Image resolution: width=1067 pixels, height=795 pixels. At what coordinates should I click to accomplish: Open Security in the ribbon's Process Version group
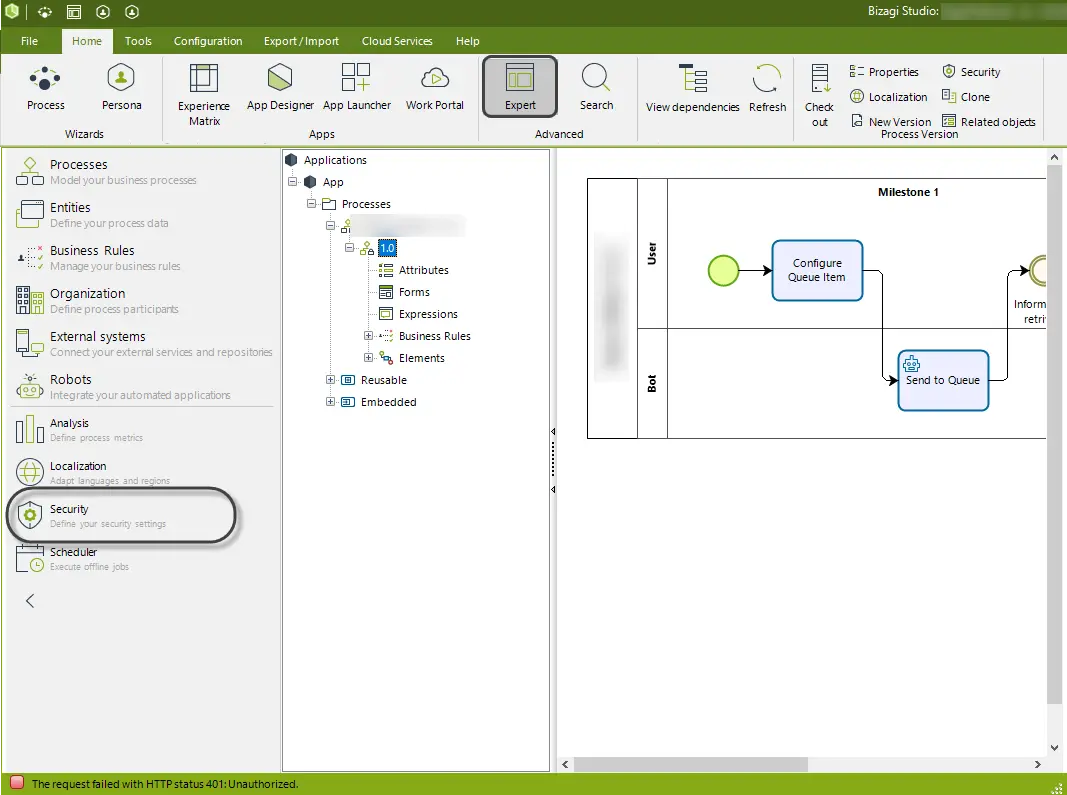pyautogui.click(x=971, y=71)
